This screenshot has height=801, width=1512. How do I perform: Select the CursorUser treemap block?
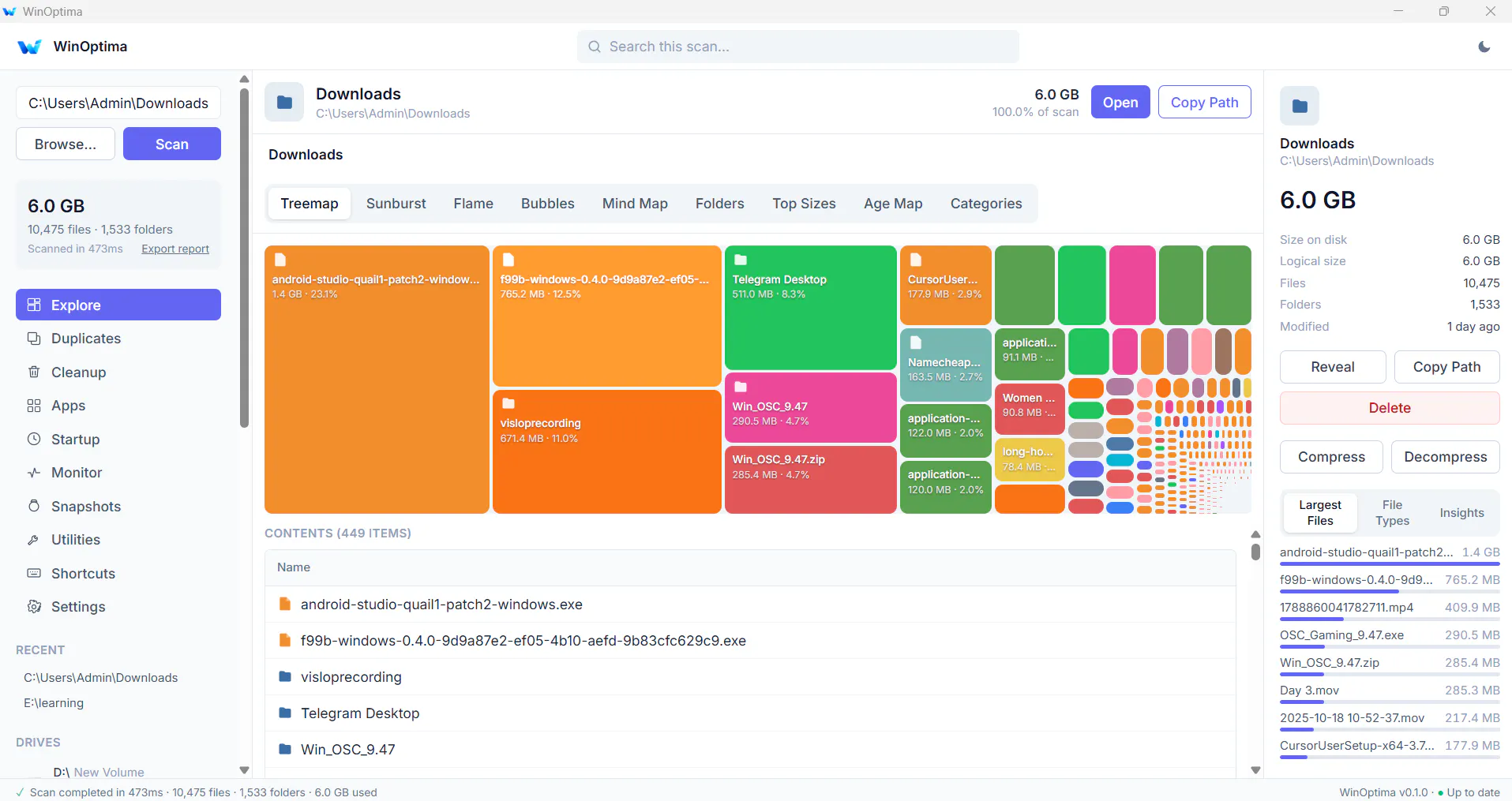coord(946,285)
